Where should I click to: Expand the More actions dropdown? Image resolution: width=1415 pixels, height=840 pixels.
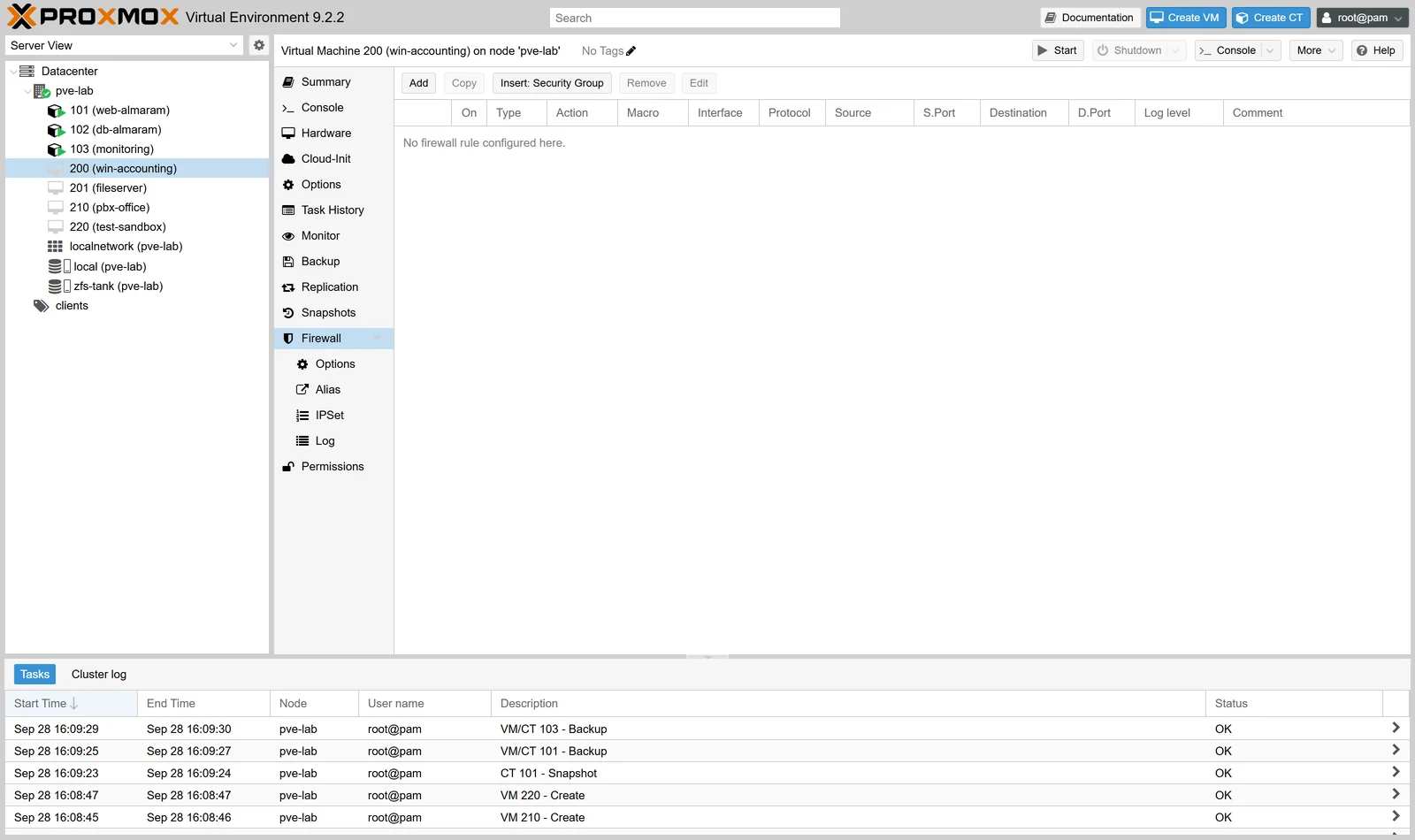pyautogui.click(x=1315, y=50)
